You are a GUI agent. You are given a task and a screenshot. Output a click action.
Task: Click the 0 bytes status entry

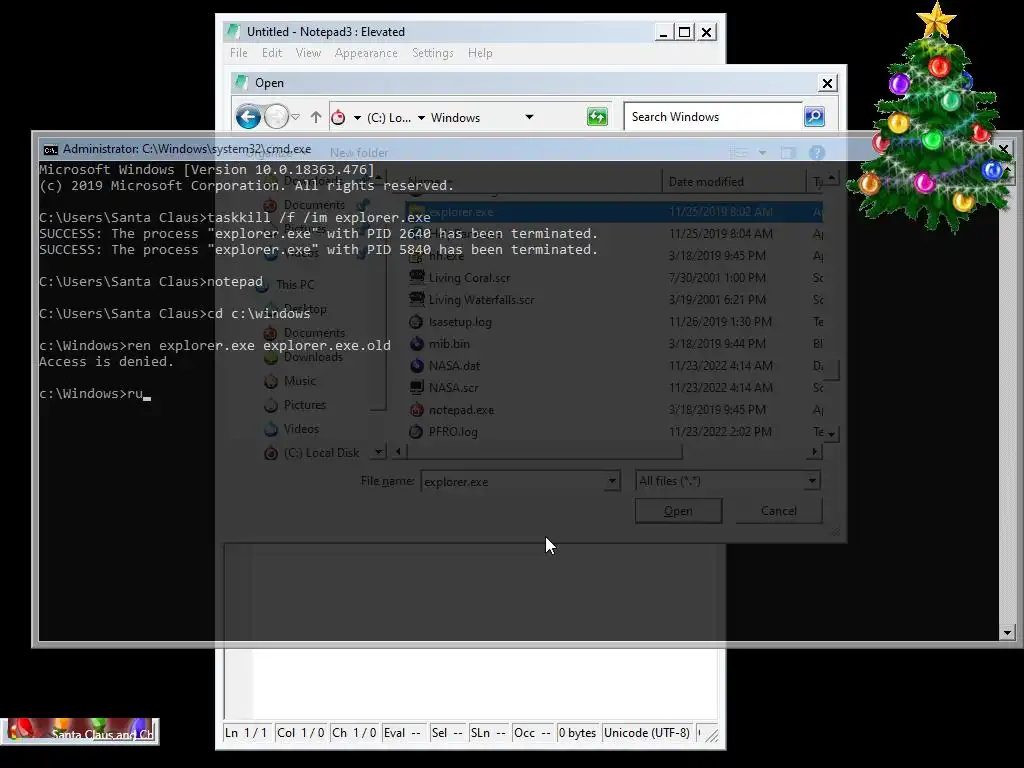577,733
